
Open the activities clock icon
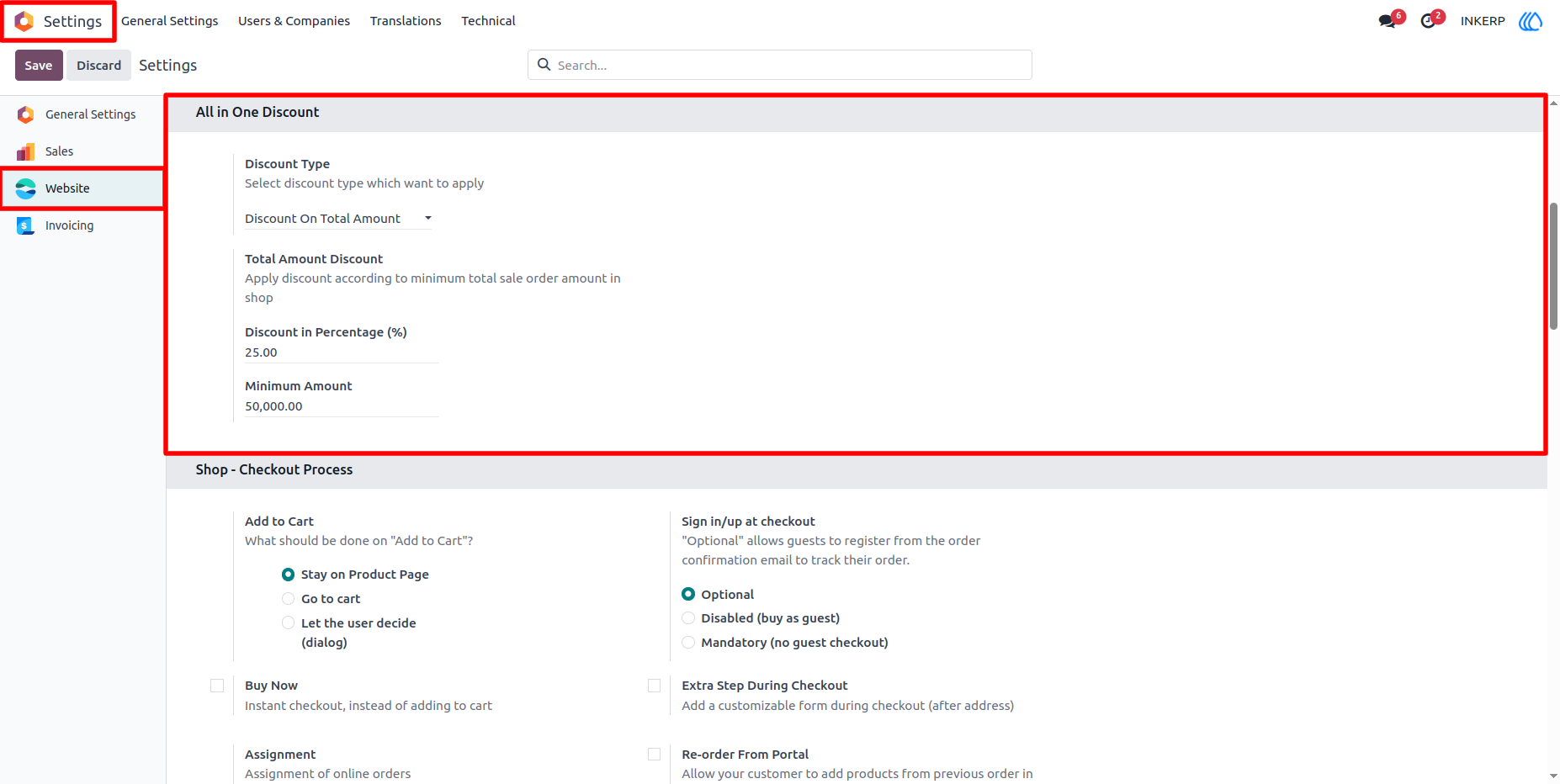1428,21
